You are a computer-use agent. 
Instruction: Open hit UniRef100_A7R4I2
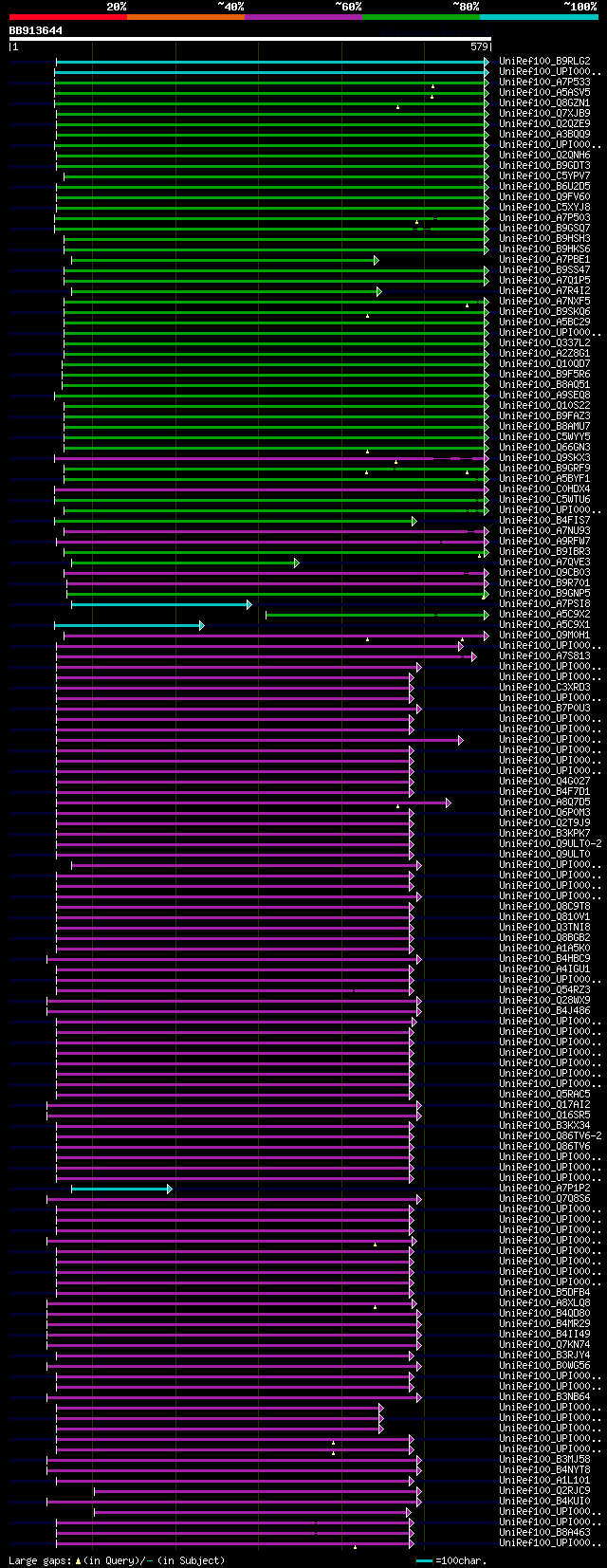pyautogui.click(x=544, y=291)
